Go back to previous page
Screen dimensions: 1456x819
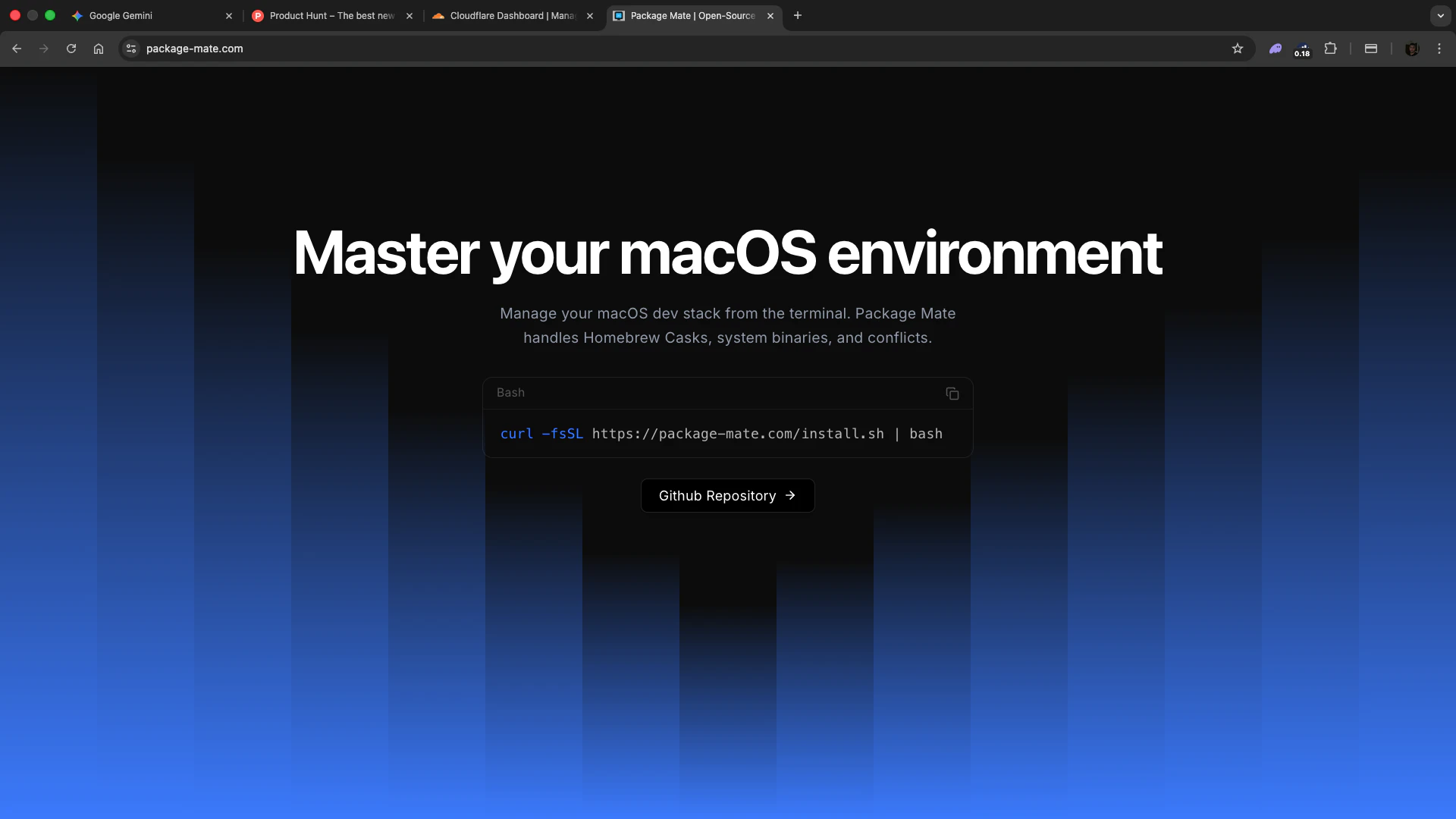pos(17,49)
